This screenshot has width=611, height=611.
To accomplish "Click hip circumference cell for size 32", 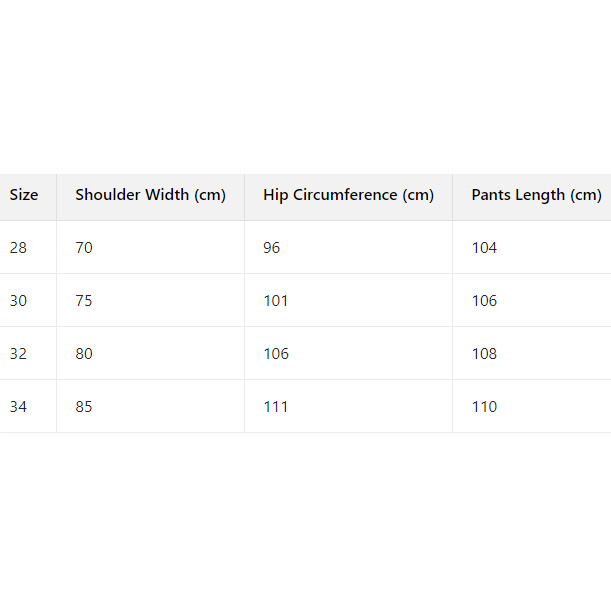I will [276, 354].
